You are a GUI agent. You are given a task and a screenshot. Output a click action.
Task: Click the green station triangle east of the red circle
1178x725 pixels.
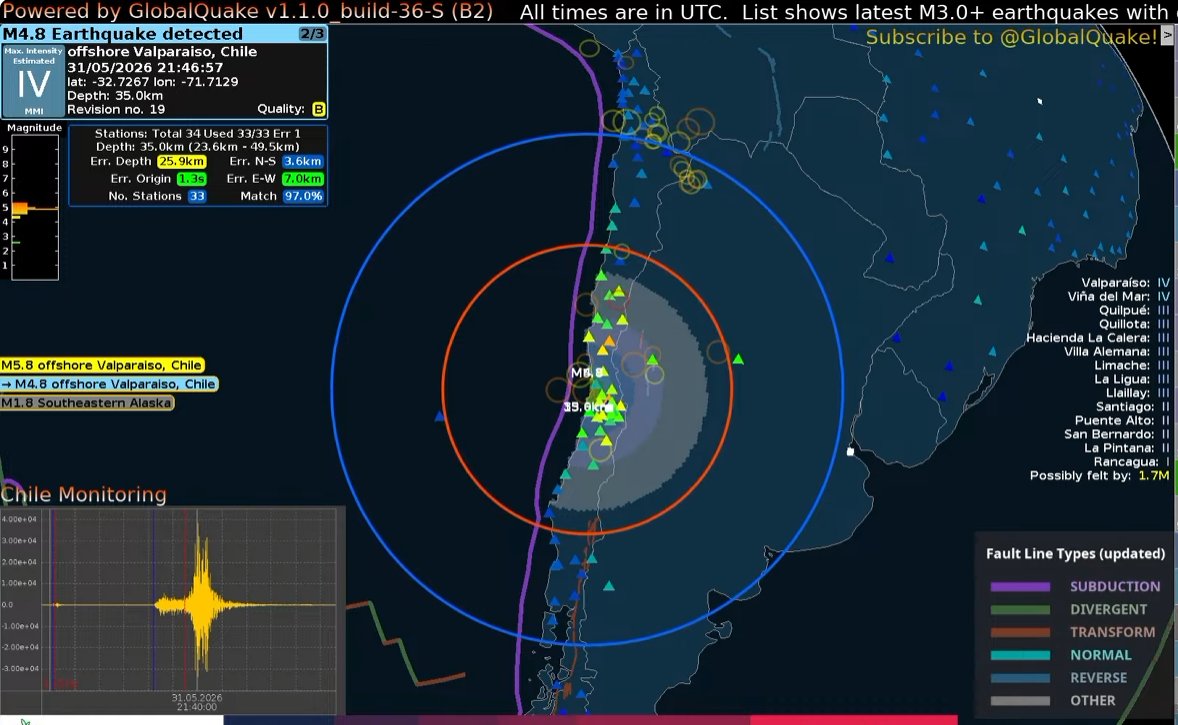click(x=739, y=360)
